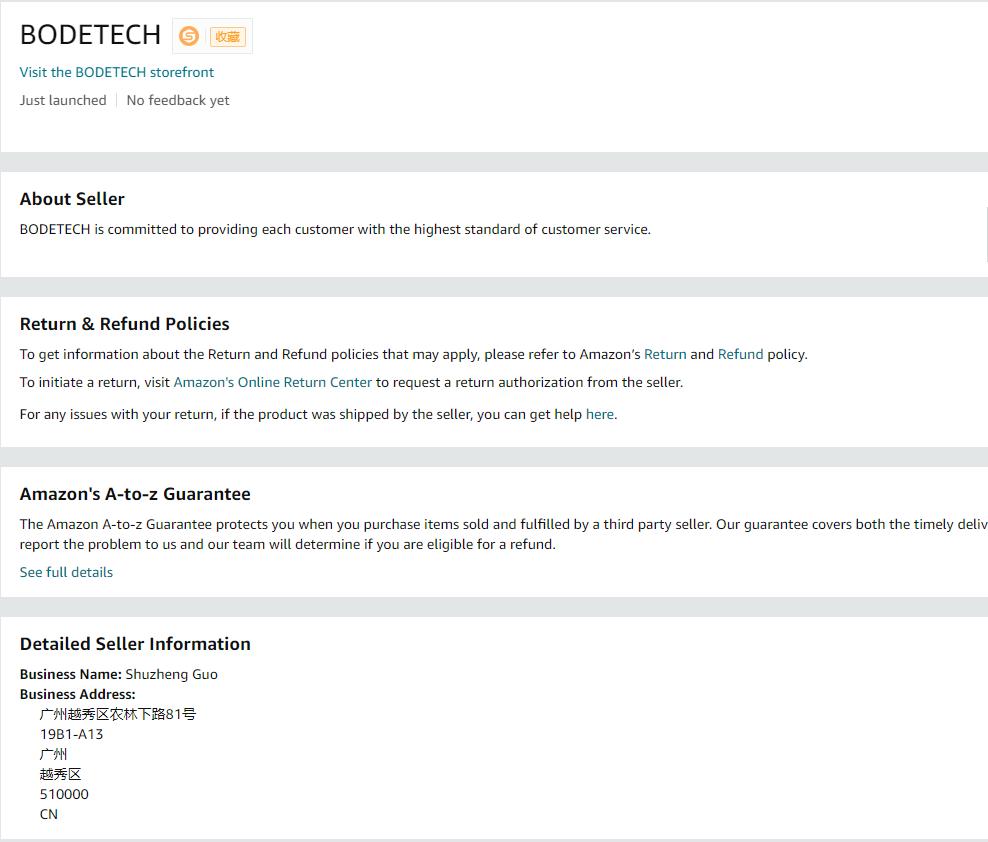Click the About Seller section heading
Image resolution: width=988 pixels, height=842 pixels.
coord(72,199)
